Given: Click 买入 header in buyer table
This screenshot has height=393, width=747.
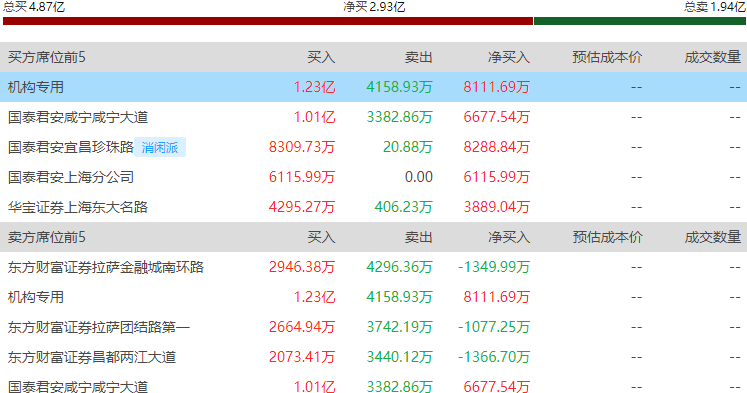Looking at the screenshot, I should point(321,58).
